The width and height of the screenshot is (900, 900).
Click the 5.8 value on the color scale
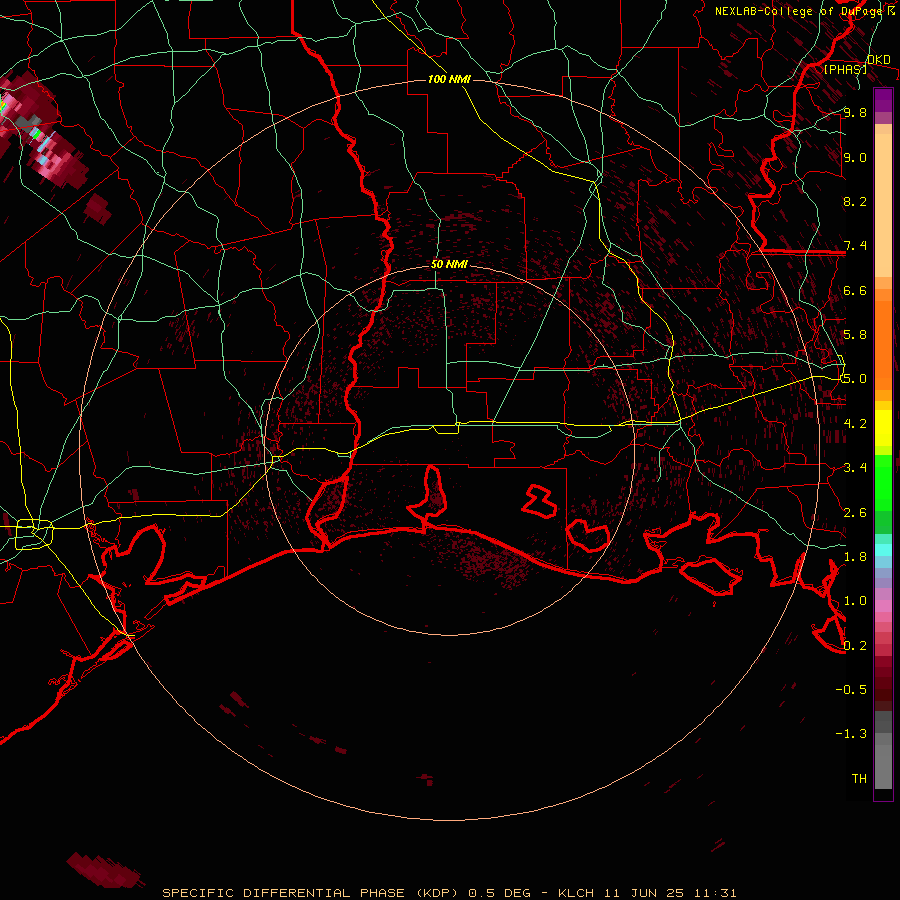click(x=855, y=334)
